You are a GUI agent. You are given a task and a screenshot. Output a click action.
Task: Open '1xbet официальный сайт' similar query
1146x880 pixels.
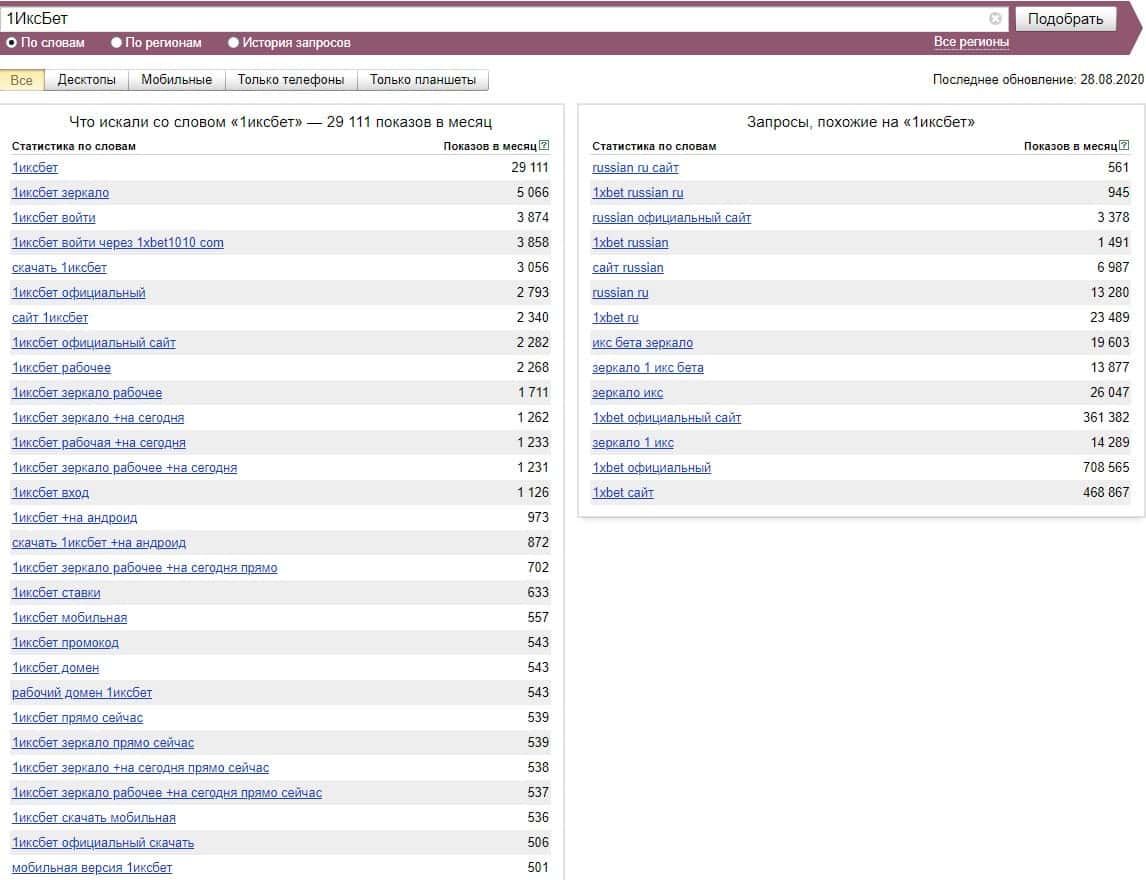tap(666, 418)
